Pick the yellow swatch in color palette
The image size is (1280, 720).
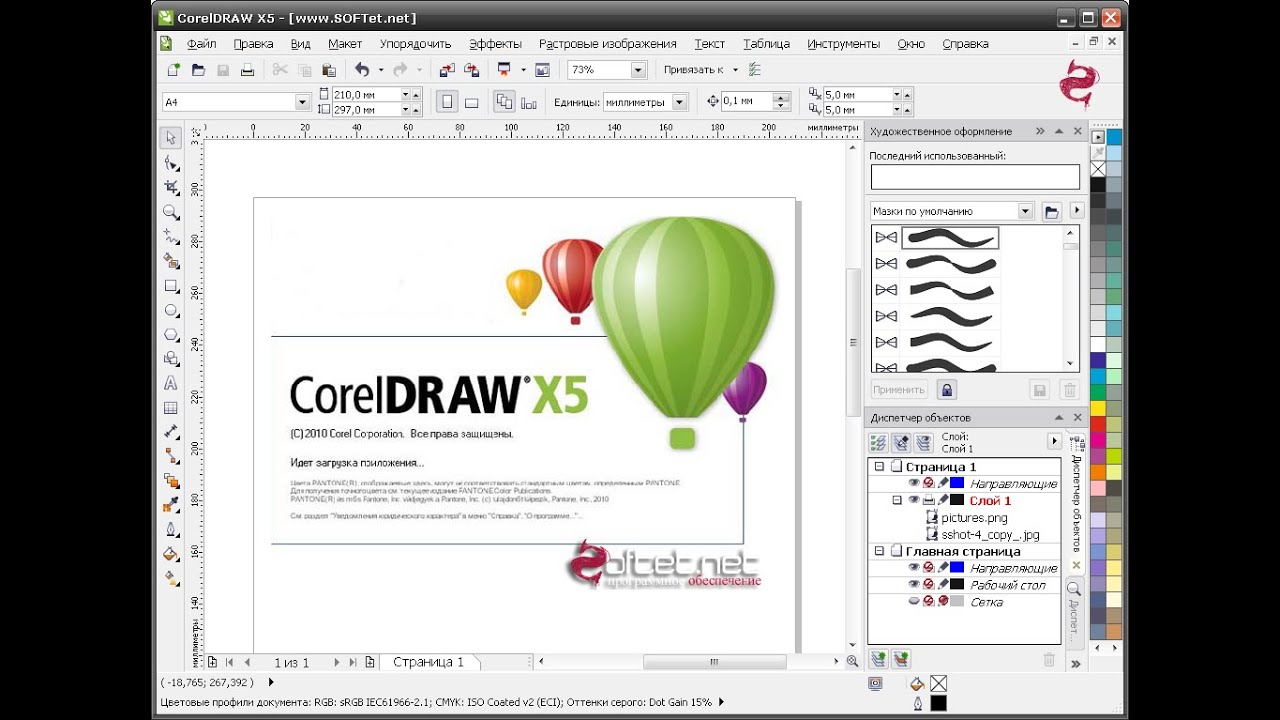click(1098, 408)
